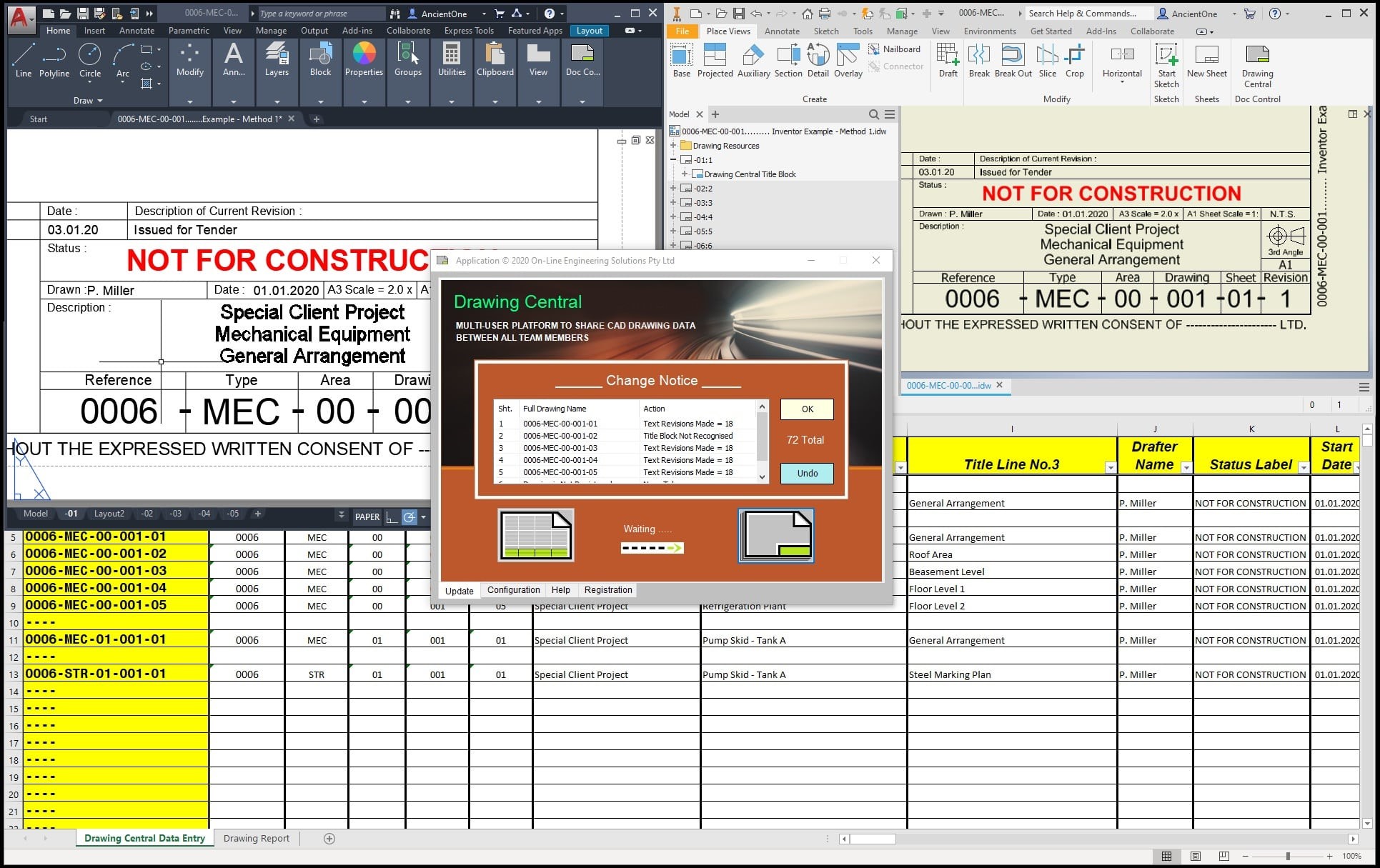Open the Annotate ribbon tab in Inventor
The width and height of the screenshot is (1380, 868).
[782, 31]
